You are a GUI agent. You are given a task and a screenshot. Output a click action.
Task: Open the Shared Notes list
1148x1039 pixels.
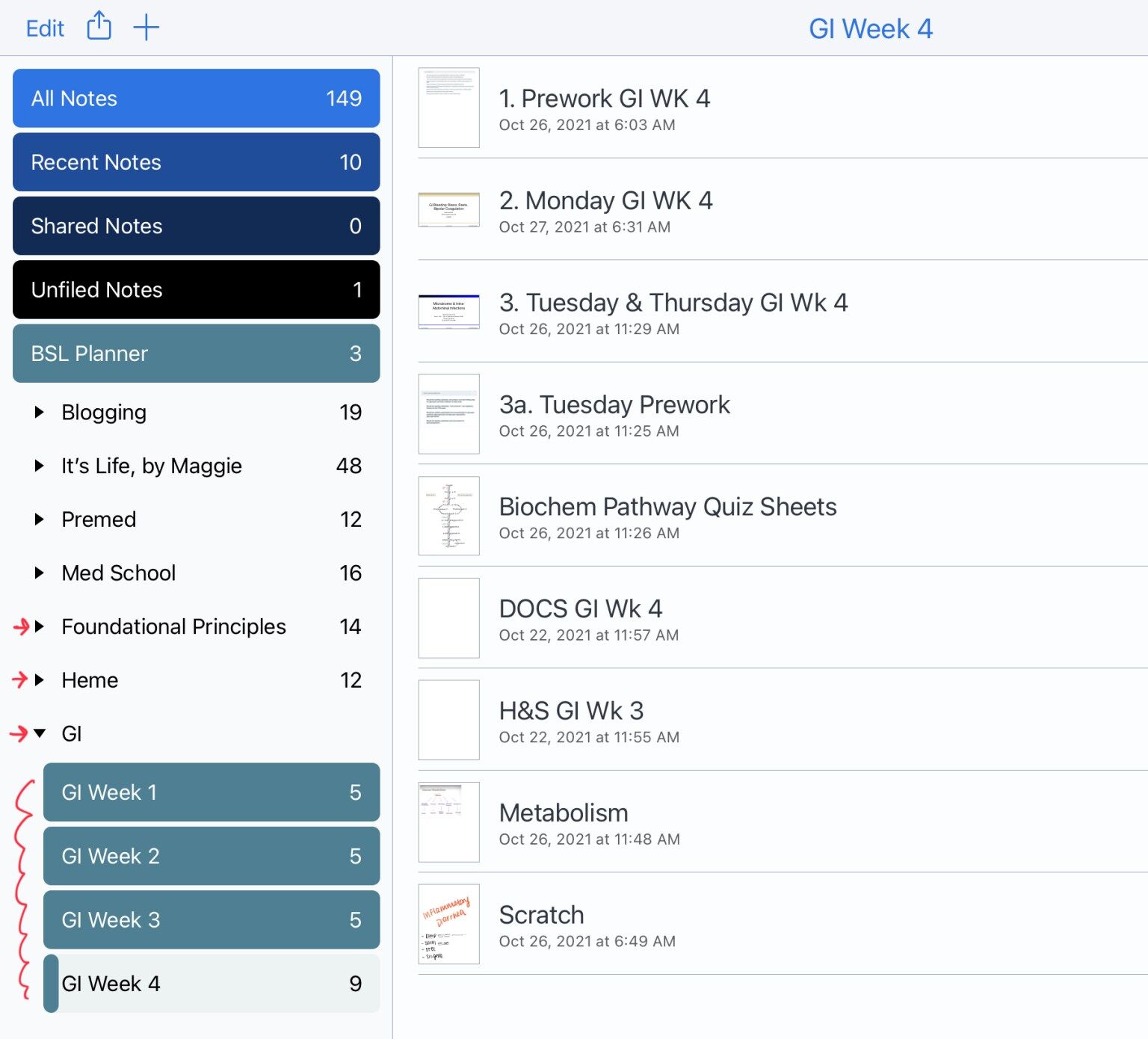click(x=196, y=226)
